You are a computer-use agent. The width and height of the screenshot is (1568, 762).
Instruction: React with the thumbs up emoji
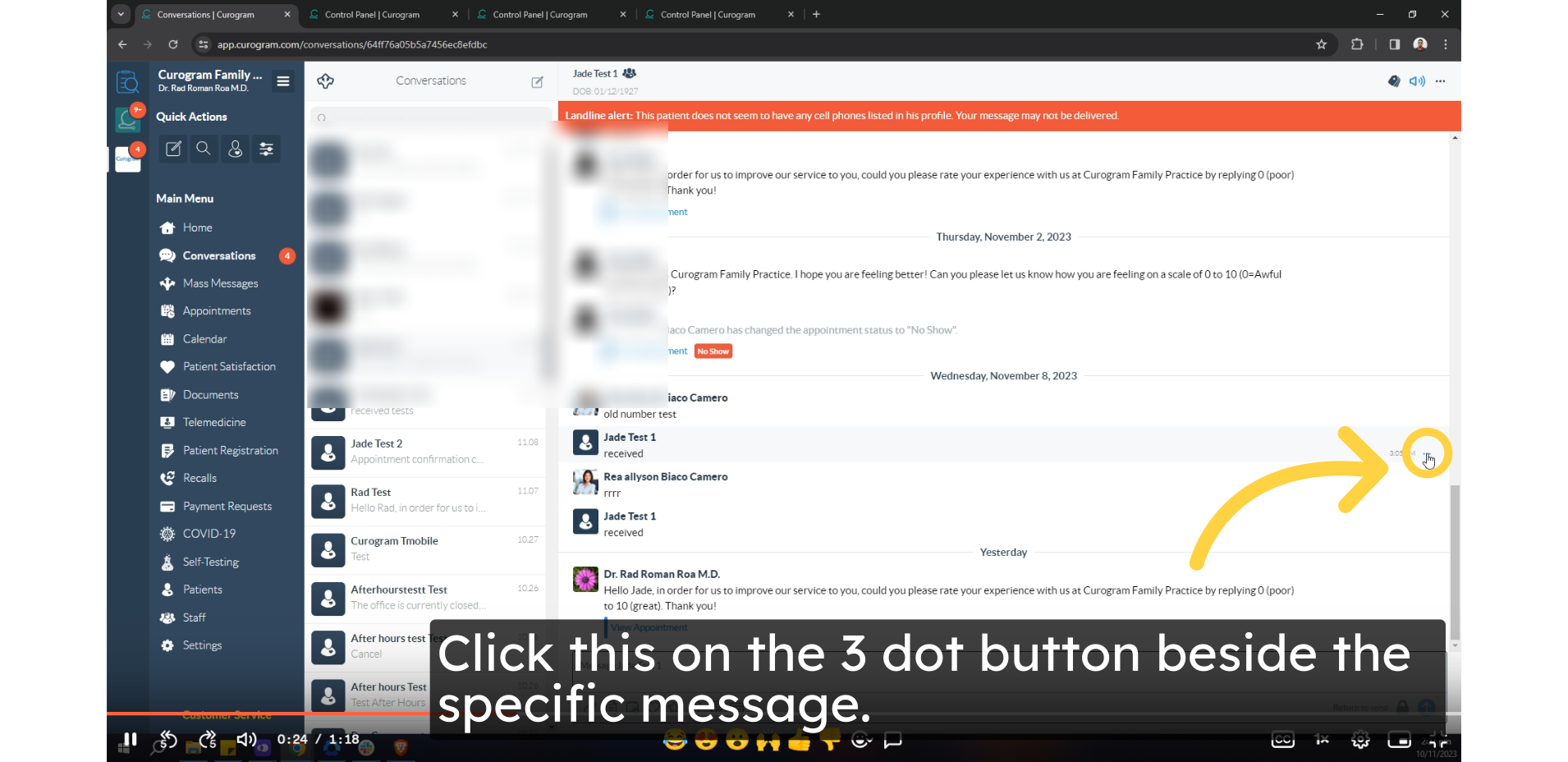799,741
